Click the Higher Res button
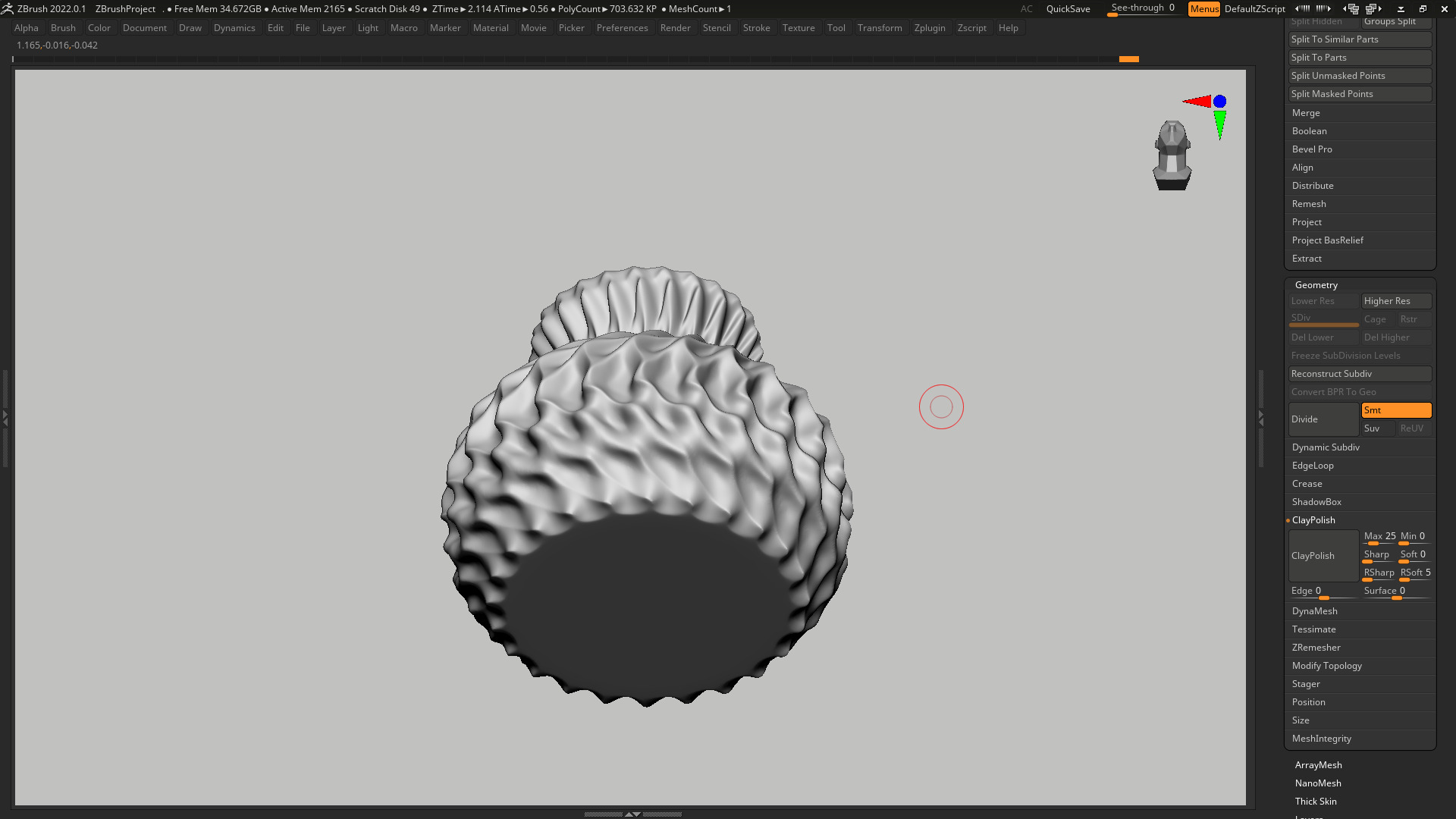Screen dimensions: 1456x819 (1396, 301)
